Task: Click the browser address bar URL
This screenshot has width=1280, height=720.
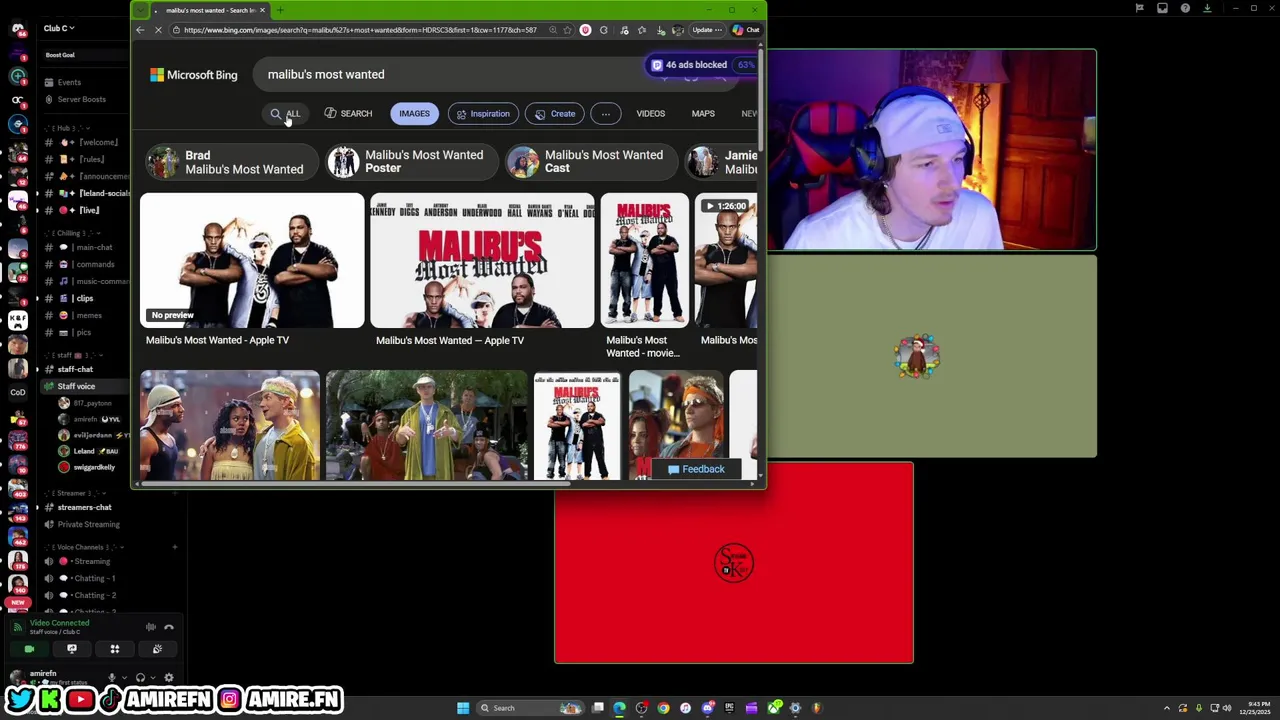Action: [x=360, y=30]
